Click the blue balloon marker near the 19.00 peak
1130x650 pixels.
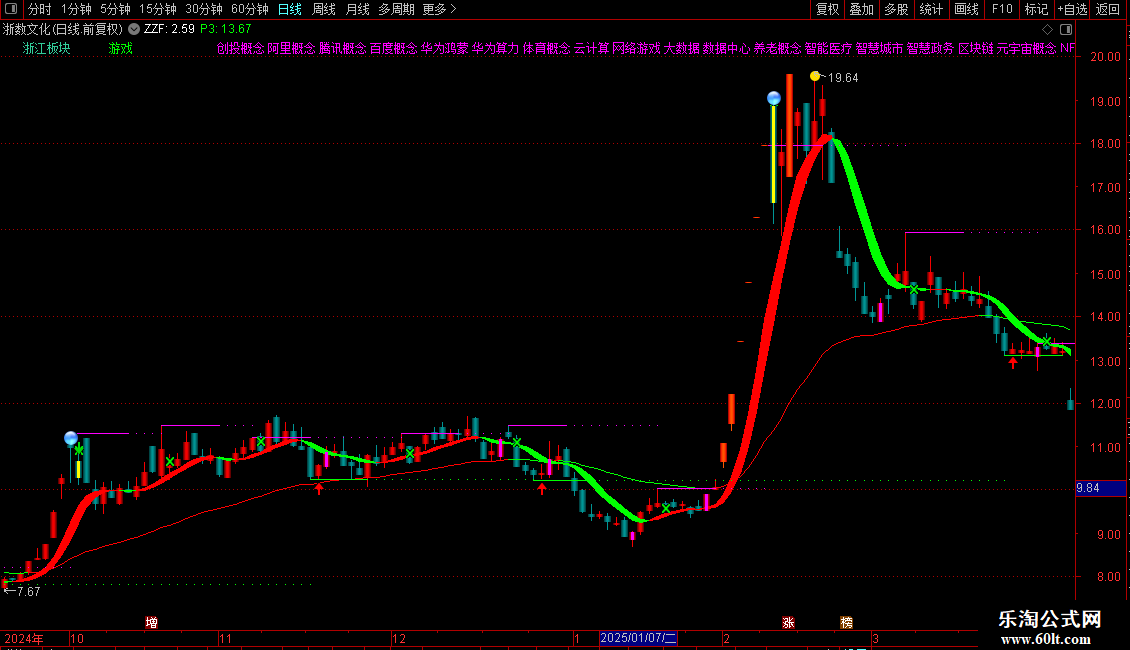[773, 98]
